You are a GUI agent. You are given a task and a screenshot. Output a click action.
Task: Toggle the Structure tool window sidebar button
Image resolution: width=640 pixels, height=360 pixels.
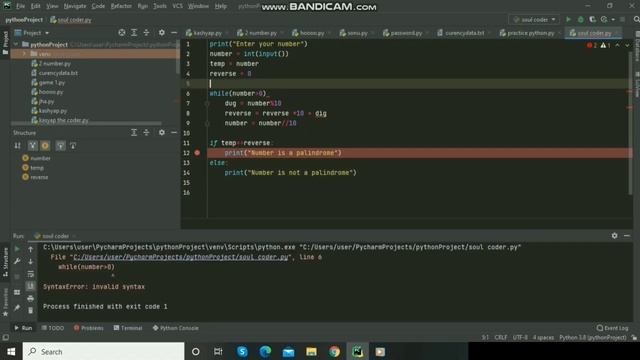[x=5, y=262]
